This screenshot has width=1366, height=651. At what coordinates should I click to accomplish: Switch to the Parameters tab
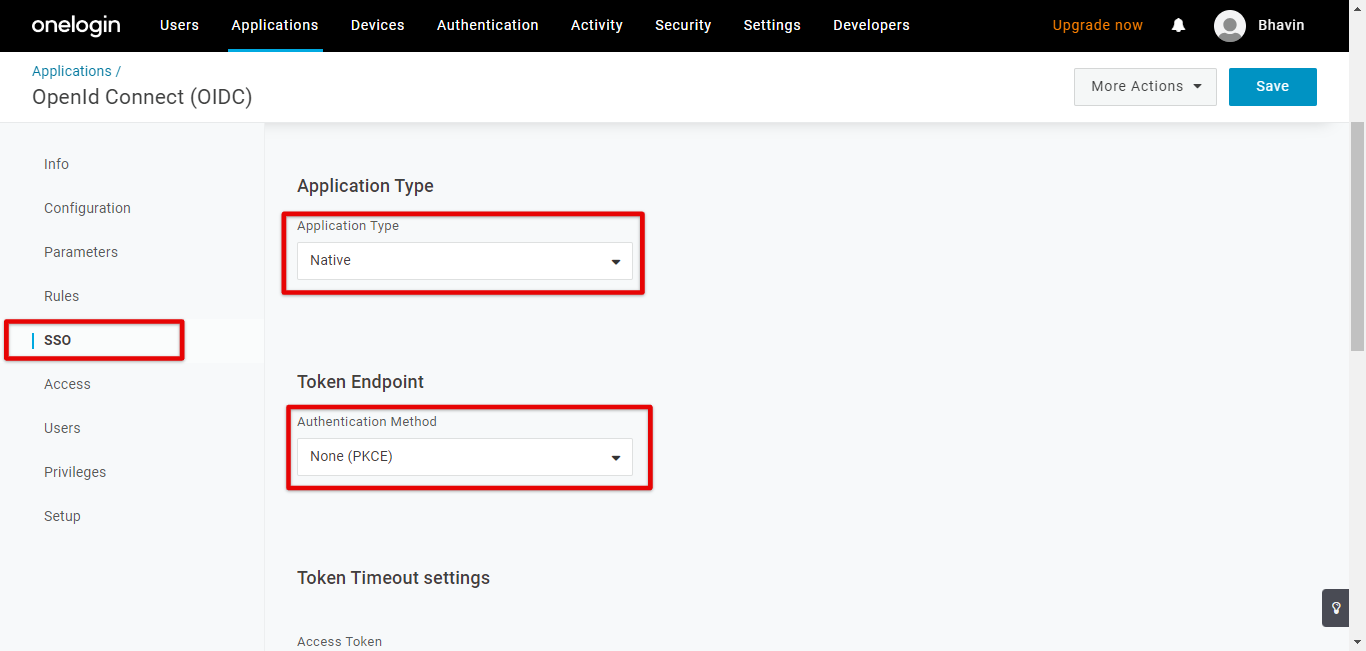point(81,252)
